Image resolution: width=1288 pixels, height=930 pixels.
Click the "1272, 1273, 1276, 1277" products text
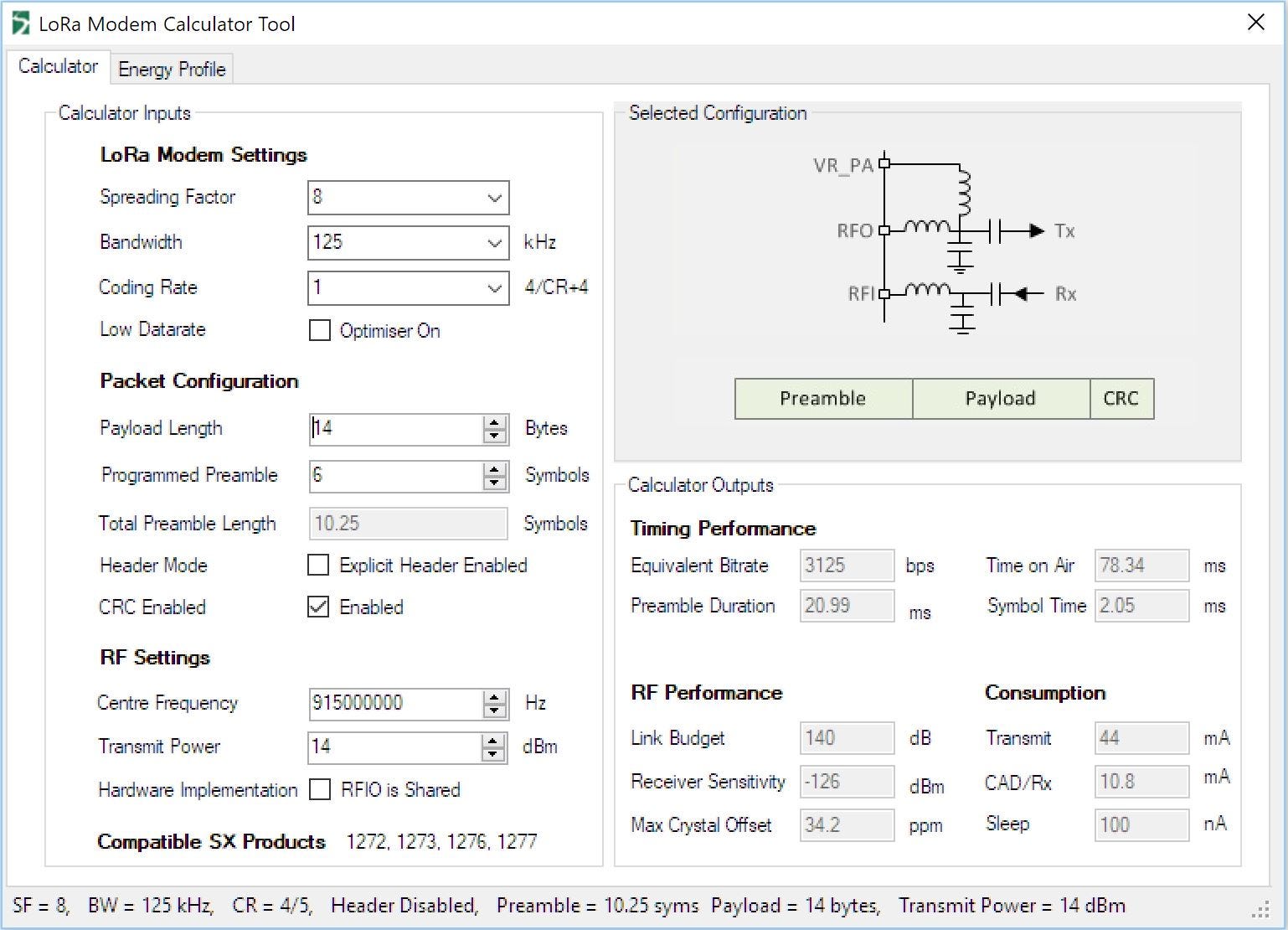tap(441, 841)
